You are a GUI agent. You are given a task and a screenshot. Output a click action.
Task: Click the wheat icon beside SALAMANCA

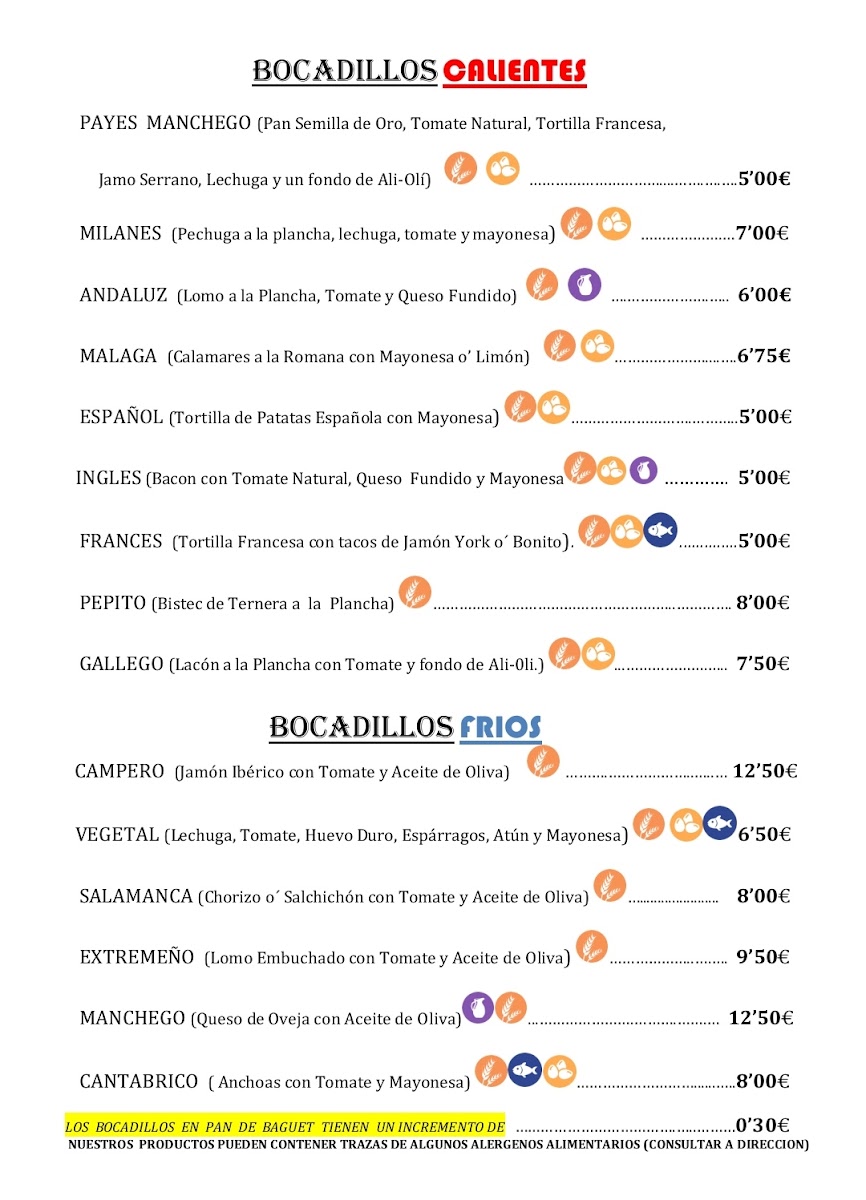(610, 886)
